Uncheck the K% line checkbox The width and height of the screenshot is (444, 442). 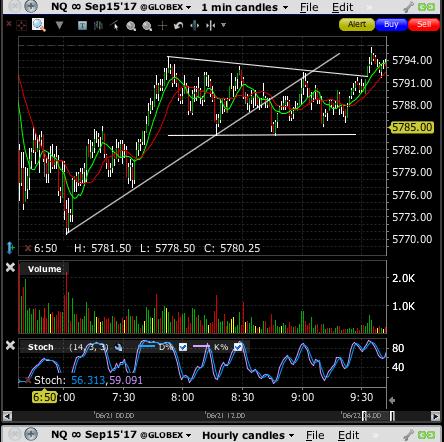point(238,347)
